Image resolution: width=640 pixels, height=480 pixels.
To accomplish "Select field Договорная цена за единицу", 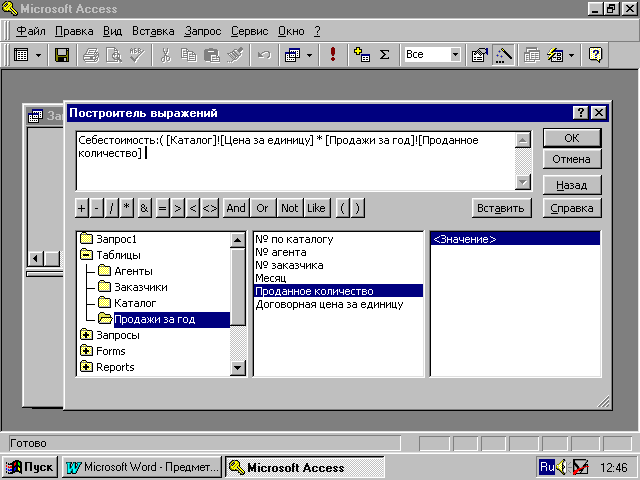I will coord(329,304).
